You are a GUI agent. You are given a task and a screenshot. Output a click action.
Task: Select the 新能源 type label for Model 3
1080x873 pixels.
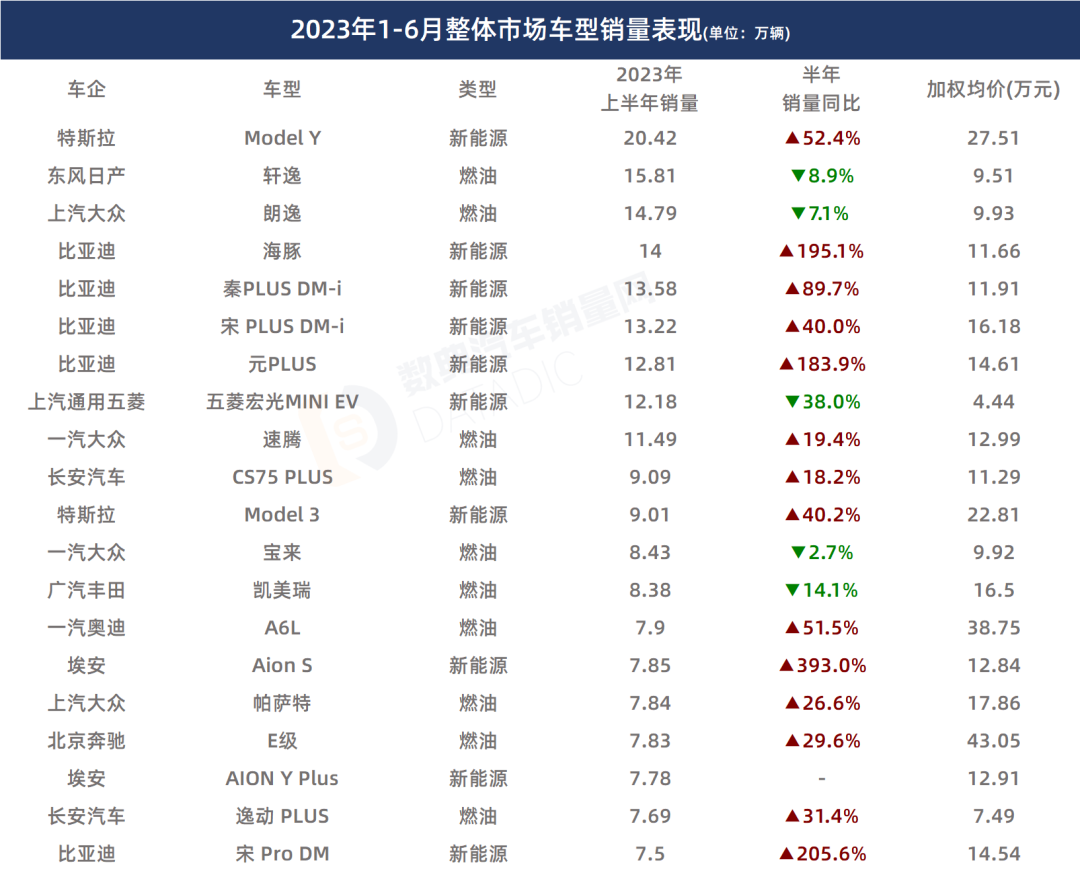click(x=480, y=515)
